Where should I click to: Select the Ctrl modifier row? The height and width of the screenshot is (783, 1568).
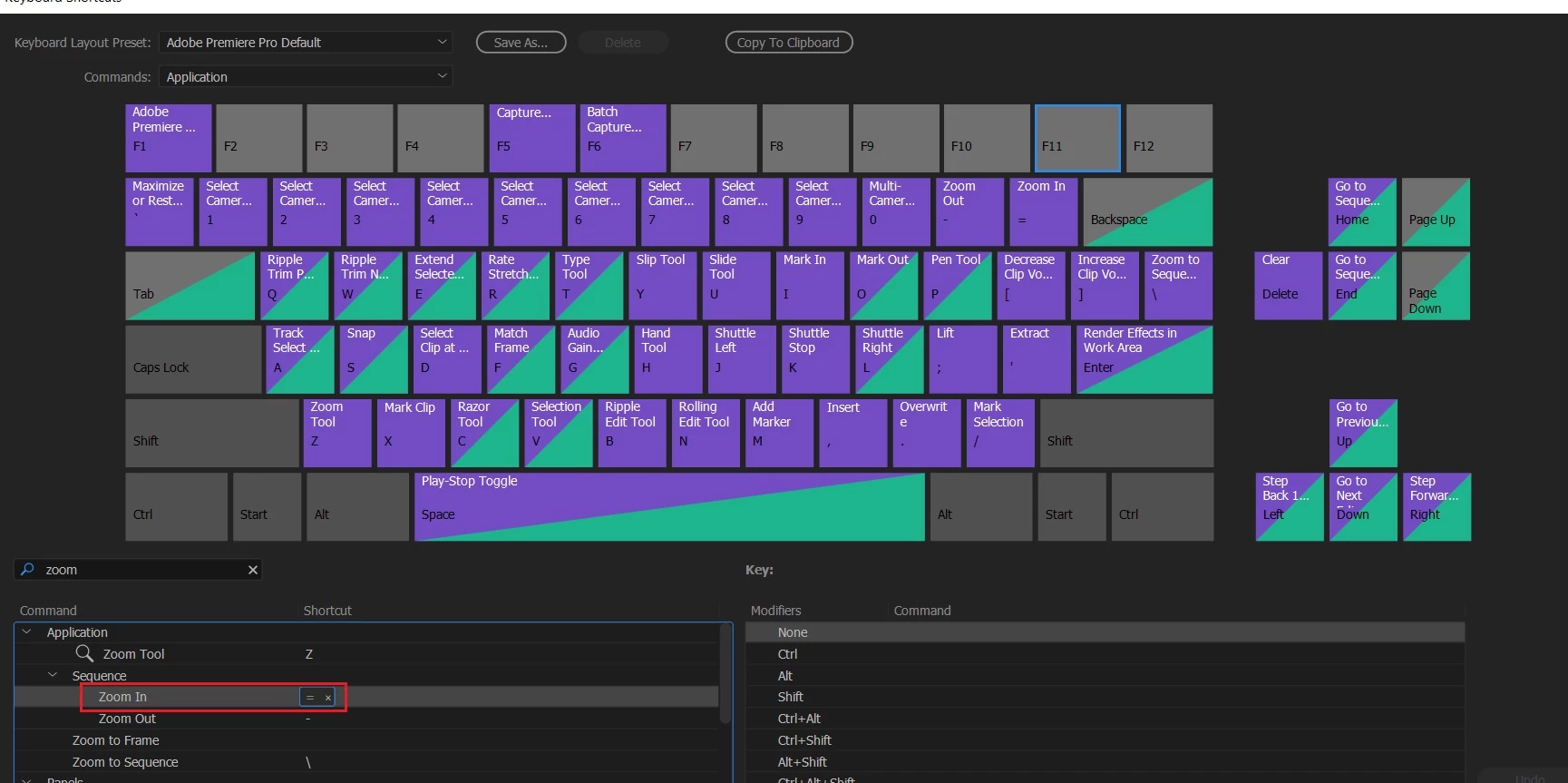coord(1105,654)
